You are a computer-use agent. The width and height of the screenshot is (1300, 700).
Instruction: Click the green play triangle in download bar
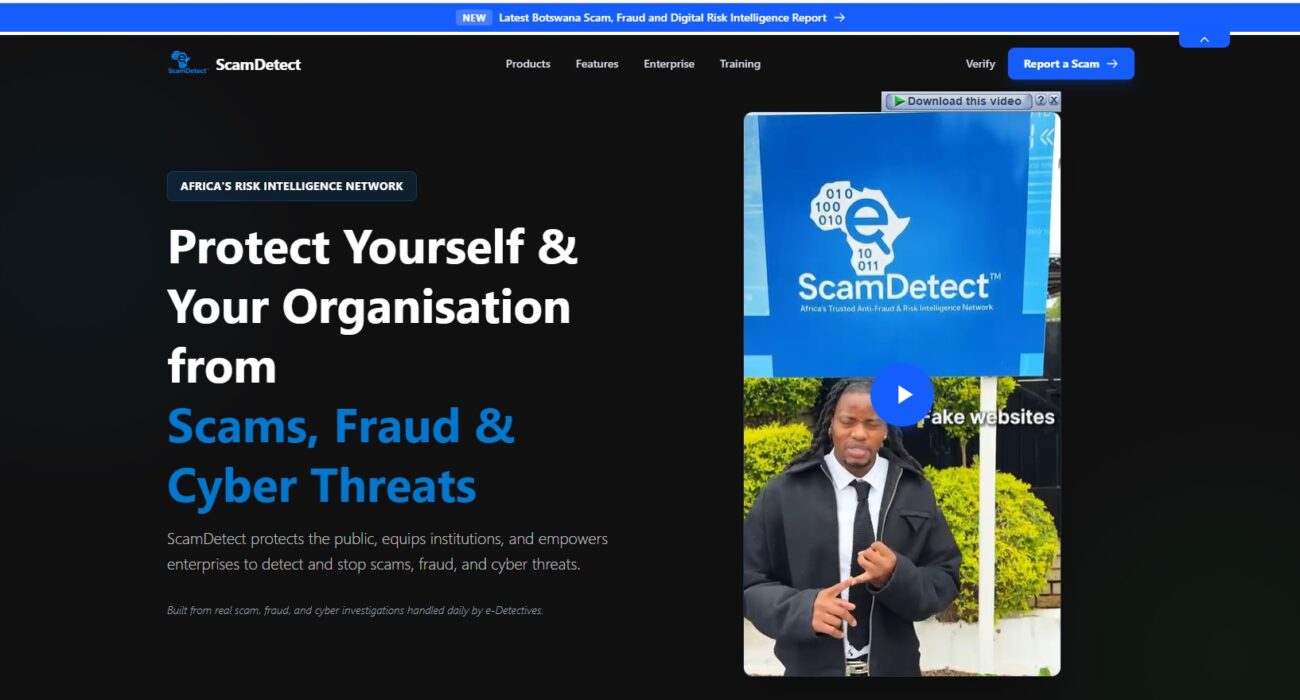[x=899, y=101]
